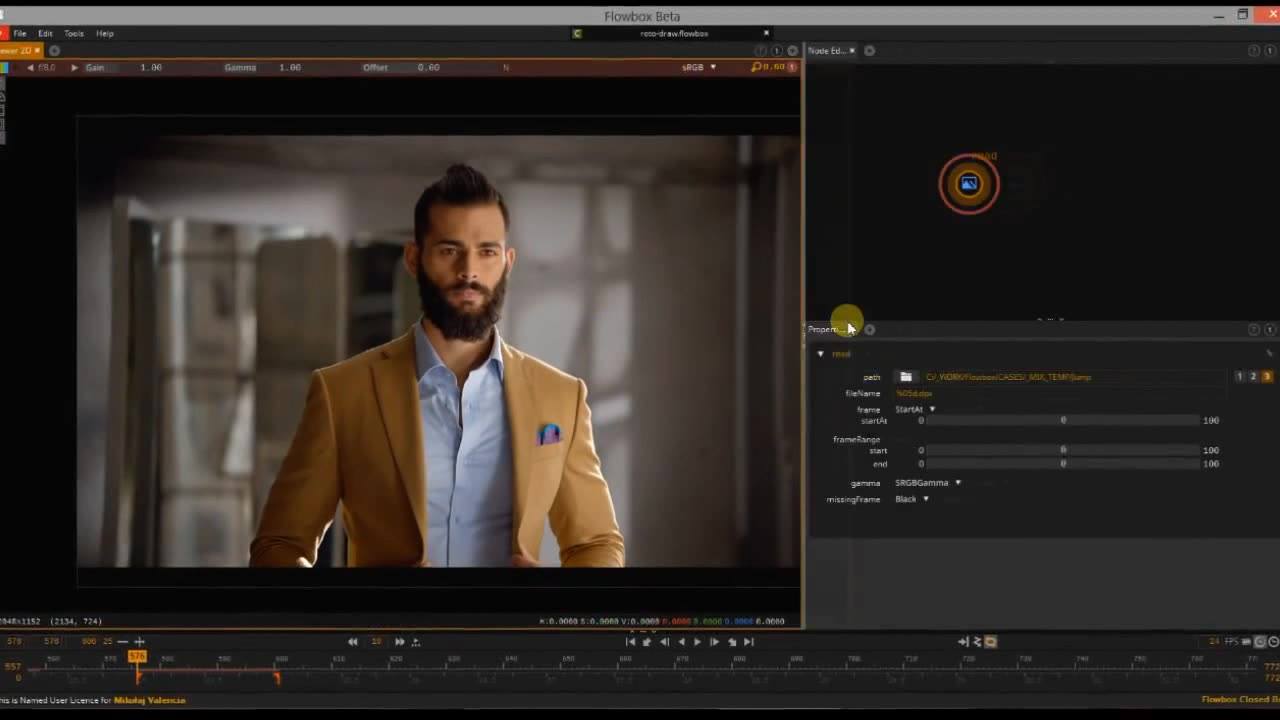Open the Edit menu

pyautogui.click(x=45, y=34)
